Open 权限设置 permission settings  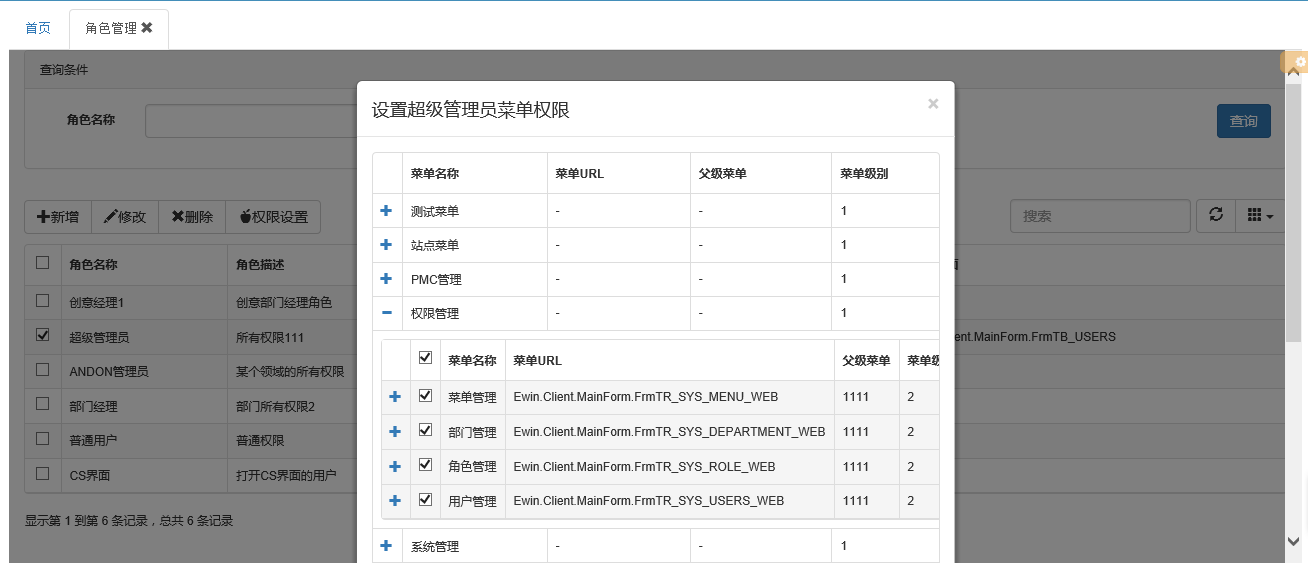pyautogui.click(x=273, y=216)
